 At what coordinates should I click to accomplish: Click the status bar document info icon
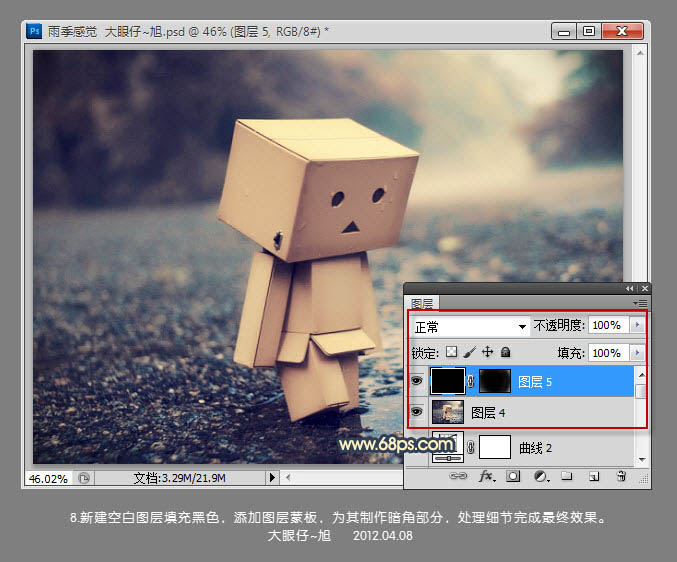(x=84, y=478)
